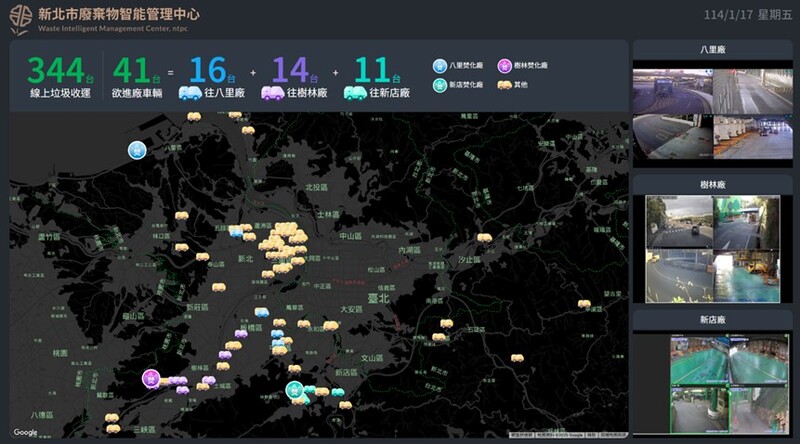
Task: Open the bottom-right 樹林廠 camera feed
Action: (x=746, y=276)
